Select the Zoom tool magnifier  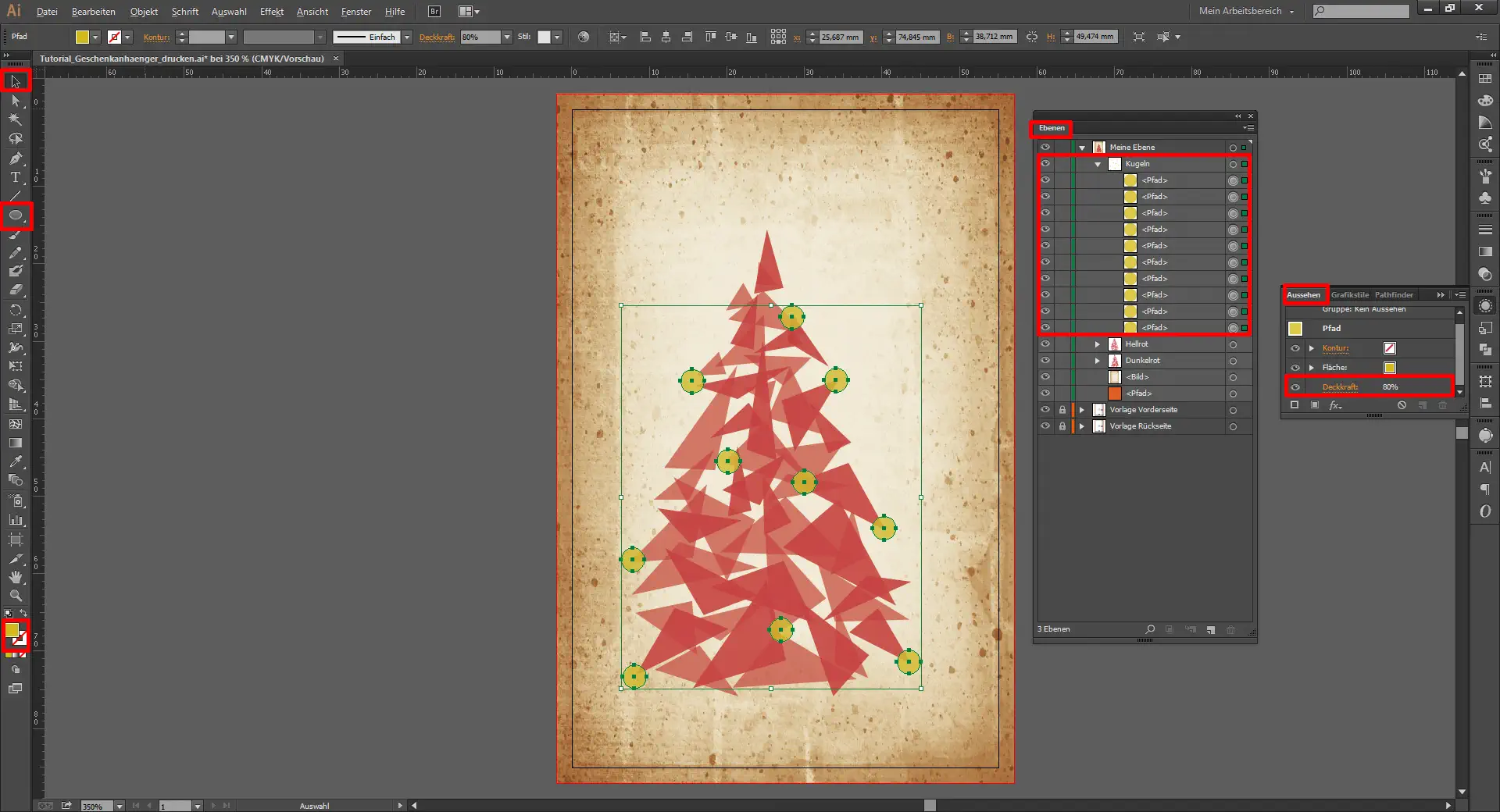[15, 596]
